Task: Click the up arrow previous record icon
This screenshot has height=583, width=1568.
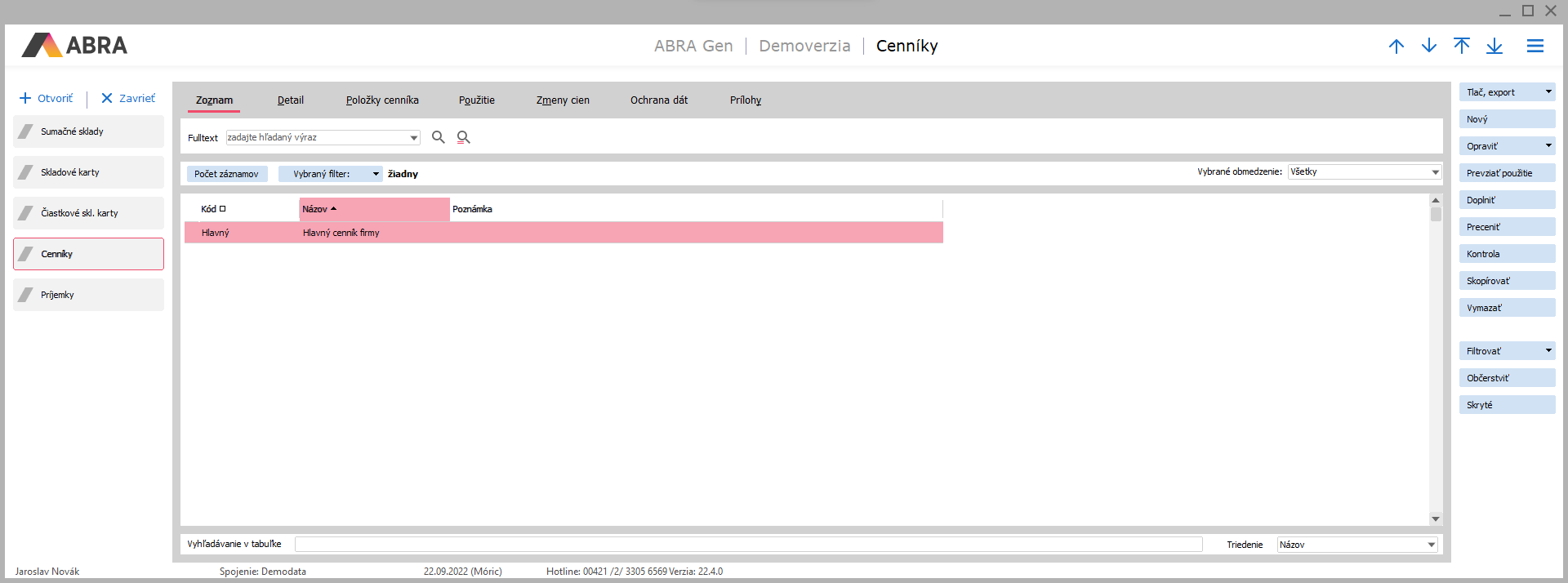Action: pos(1396,47)
